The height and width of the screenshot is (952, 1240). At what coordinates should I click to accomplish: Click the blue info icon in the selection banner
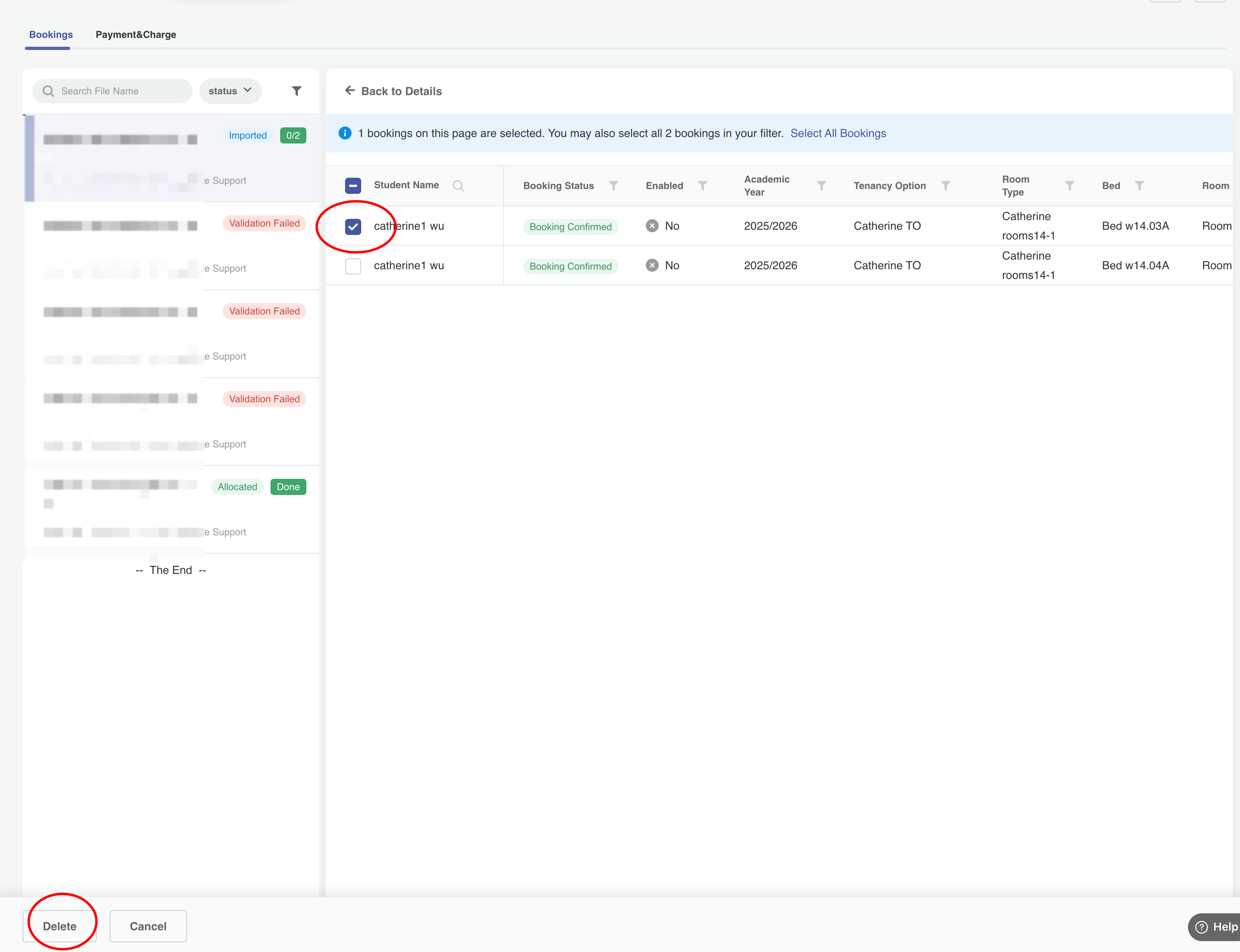[345, 133]
